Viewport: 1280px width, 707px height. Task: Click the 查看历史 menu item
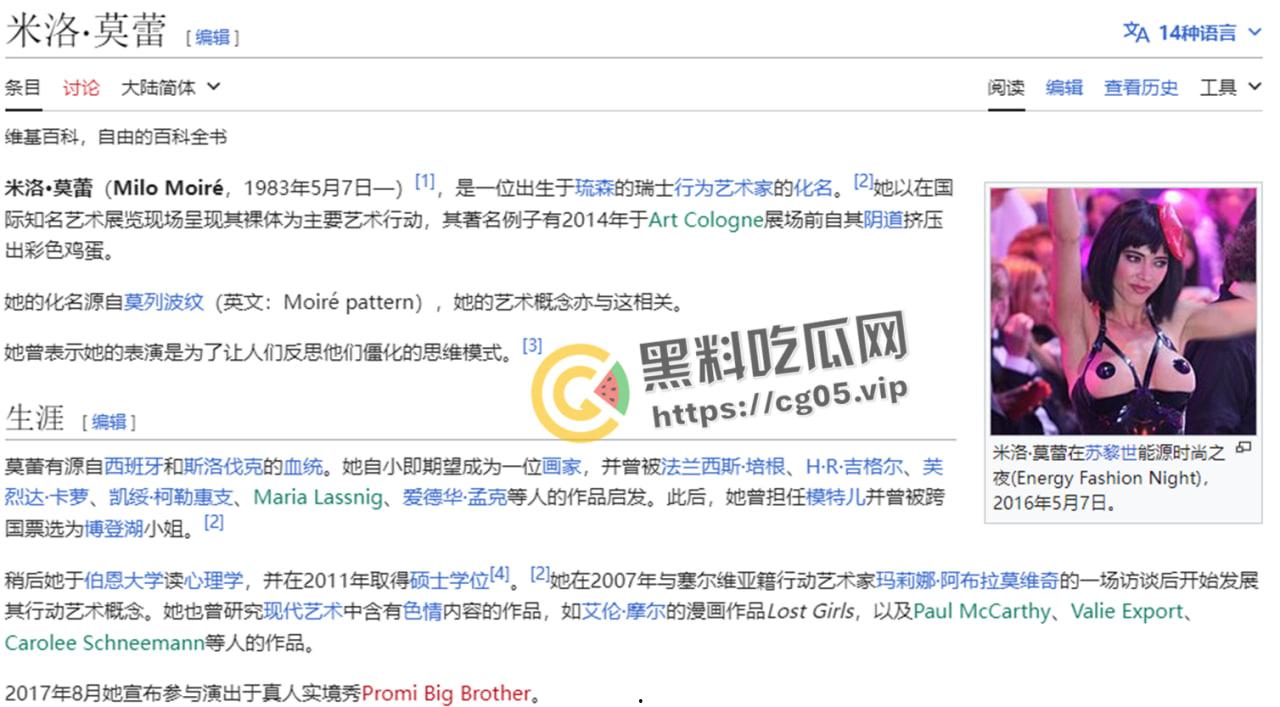click(x=1141, y=88)
